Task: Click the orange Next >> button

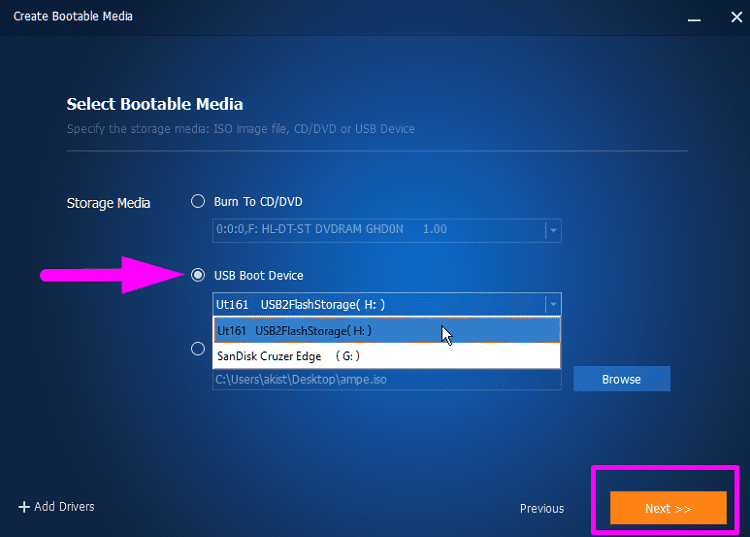Action: tap(668, 508)
